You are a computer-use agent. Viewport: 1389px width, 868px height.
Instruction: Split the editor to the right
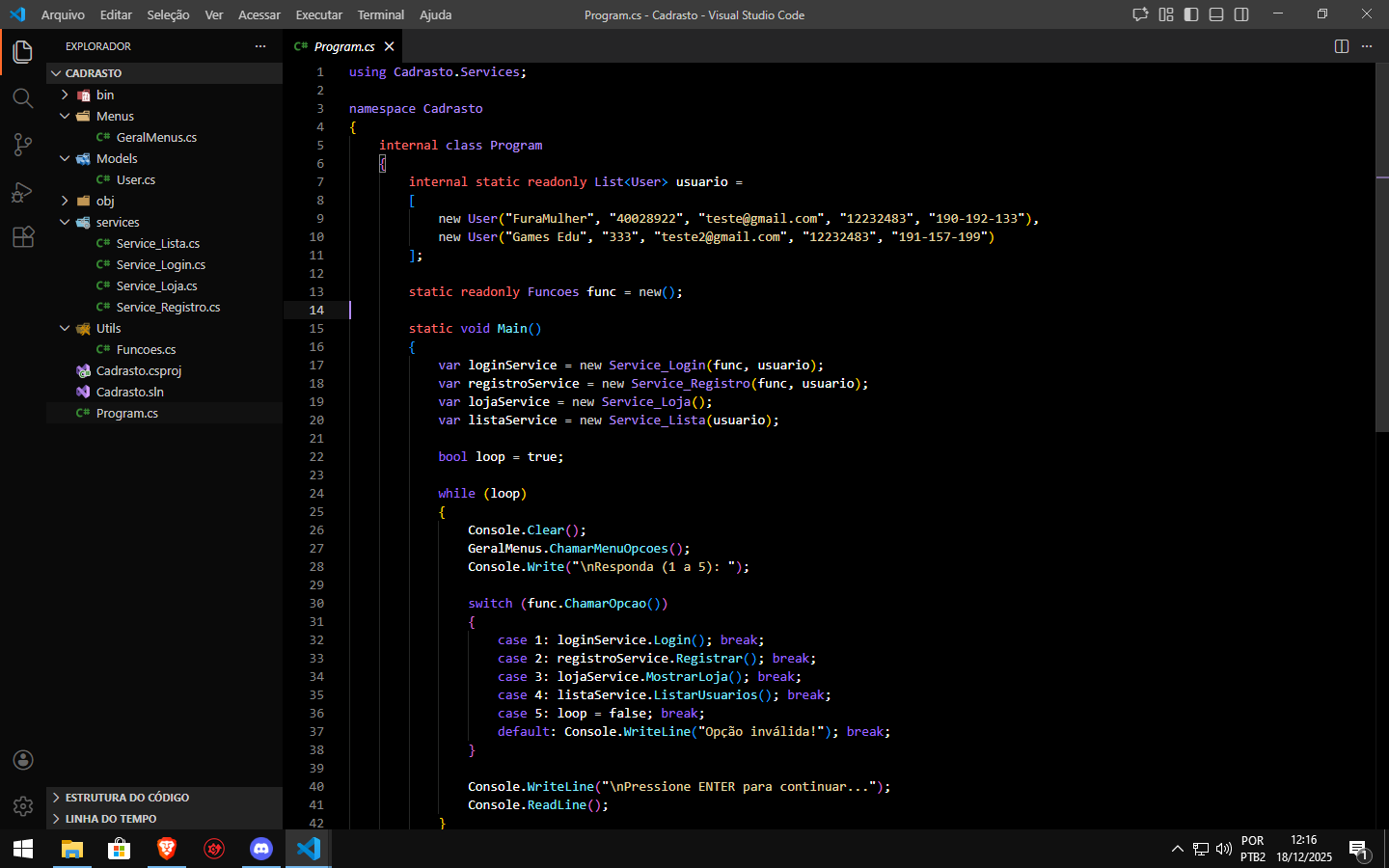click(x=1342, y=46)
